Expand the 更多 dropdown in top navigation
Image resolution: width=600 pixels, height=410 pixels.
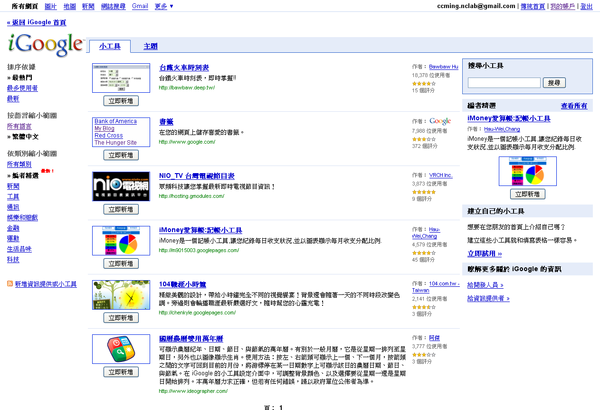click(164, 6)
